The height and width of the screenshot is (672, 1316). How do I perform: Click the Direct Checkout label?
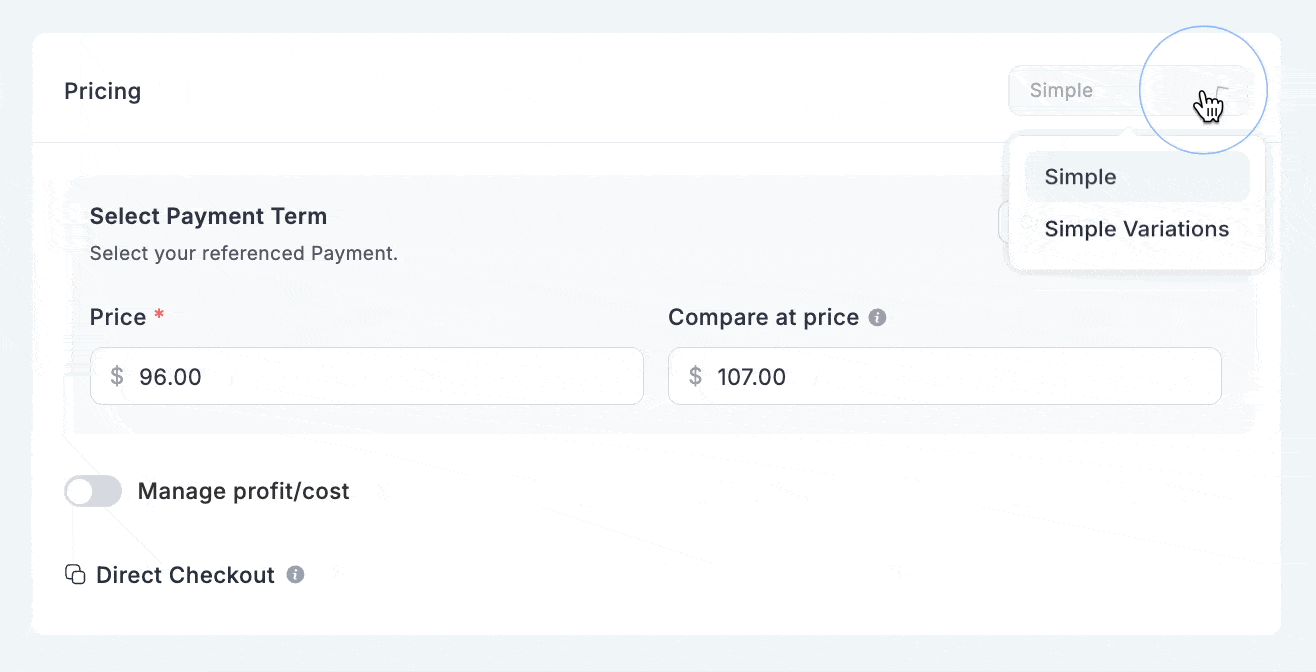[185, 575]
